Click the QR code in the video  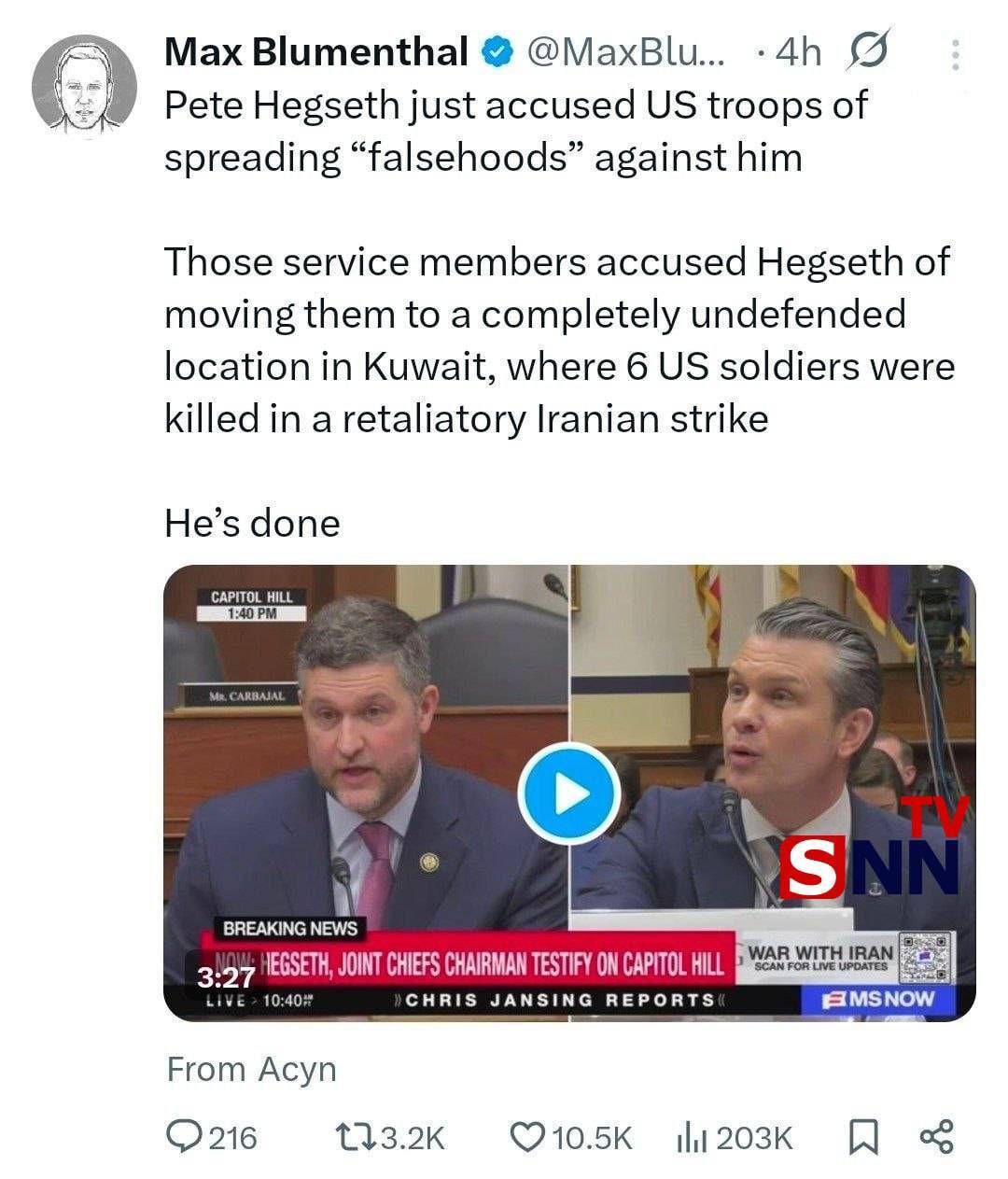[925, 958]
